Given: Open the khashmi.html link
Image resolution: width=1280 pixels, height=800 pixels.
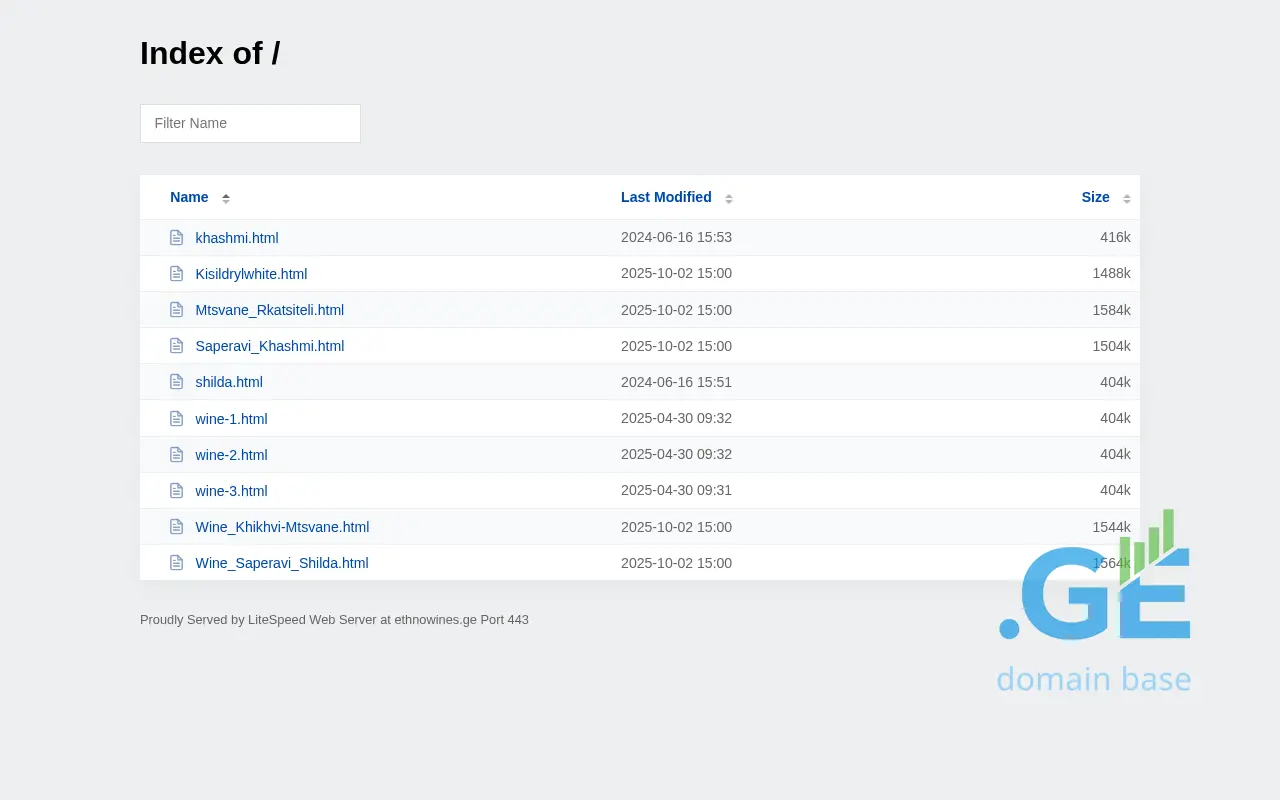Looking at the screenshot, I should click(237, 238).
